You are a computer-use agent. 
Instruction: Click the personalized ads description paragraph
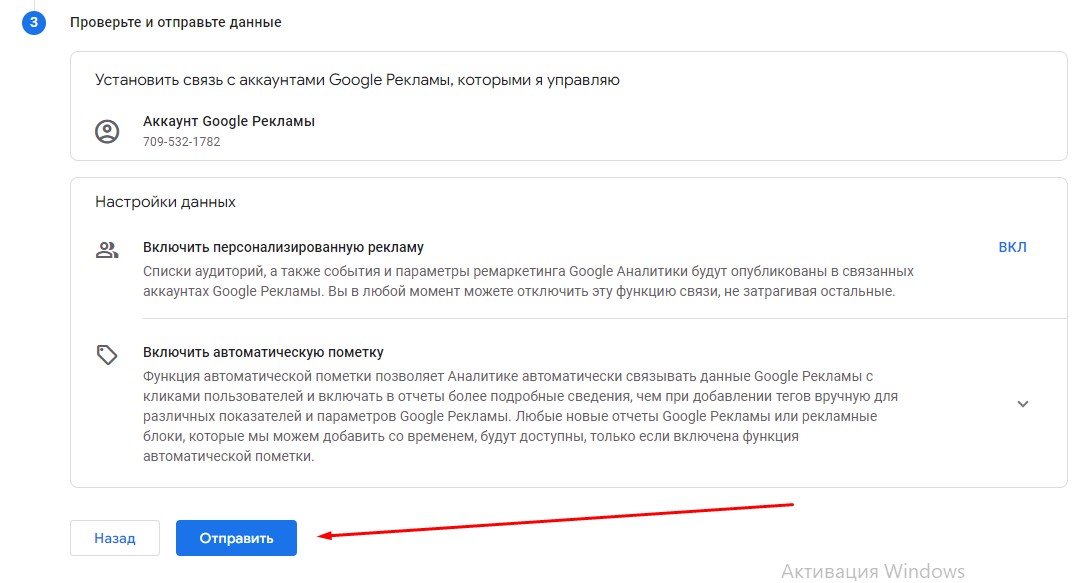(x=528, y=281)
